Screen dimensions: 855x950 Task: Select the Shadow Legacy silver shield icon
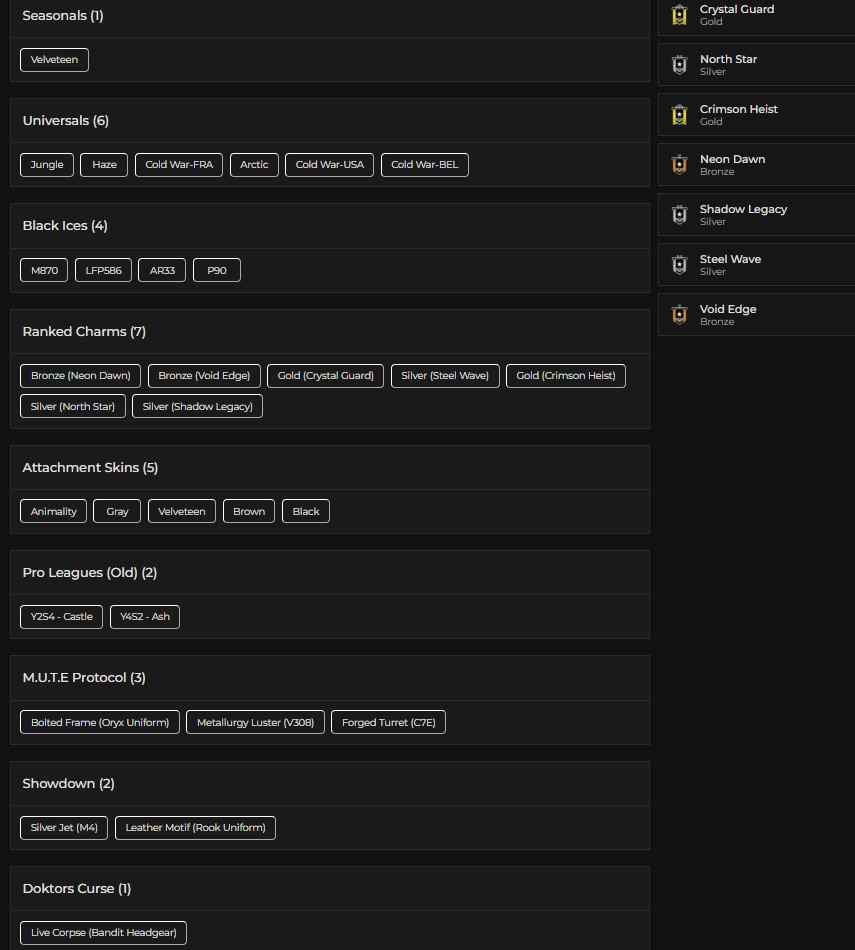pyautogui.click(x=680, y=214)
